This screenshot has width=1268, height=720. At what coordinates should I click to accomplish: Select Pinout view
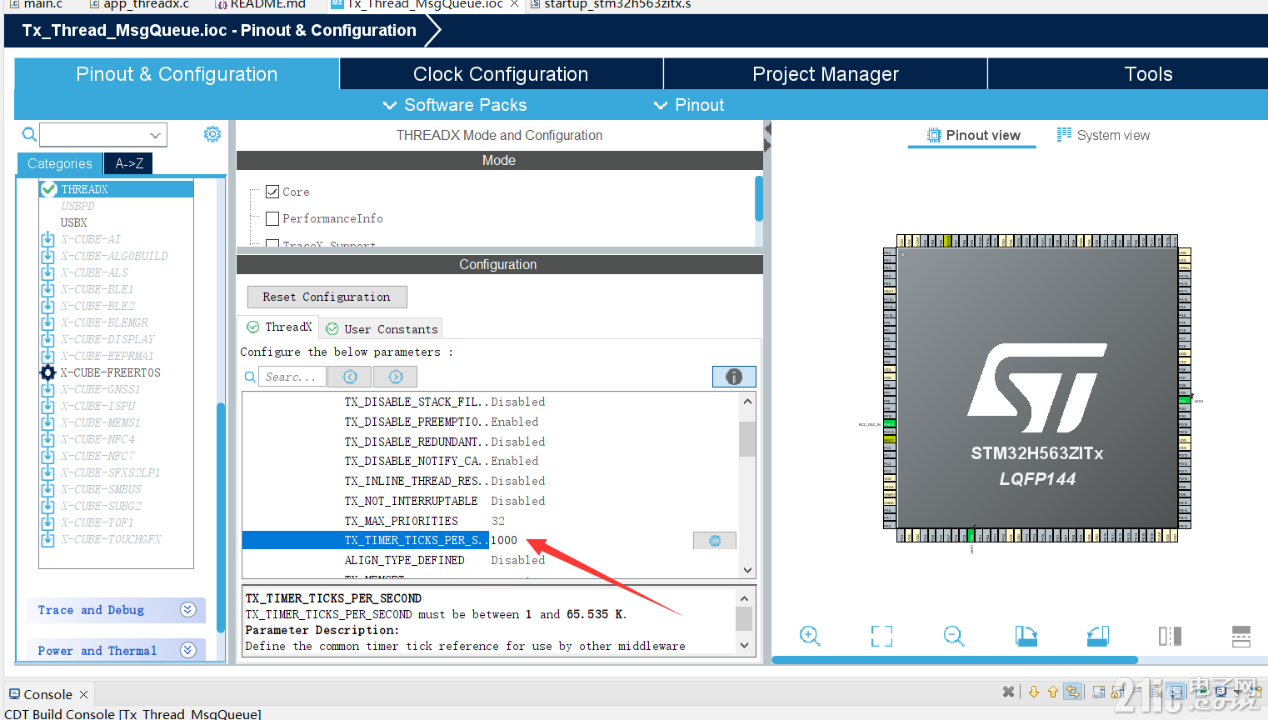coord(973,135)
